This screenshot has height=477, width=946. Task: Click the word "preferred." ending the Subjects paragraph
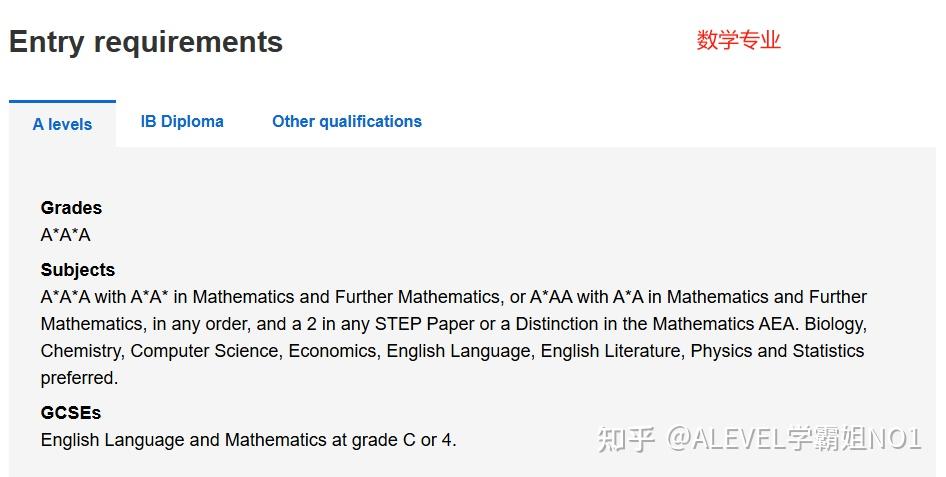click(x=79, y=378)
